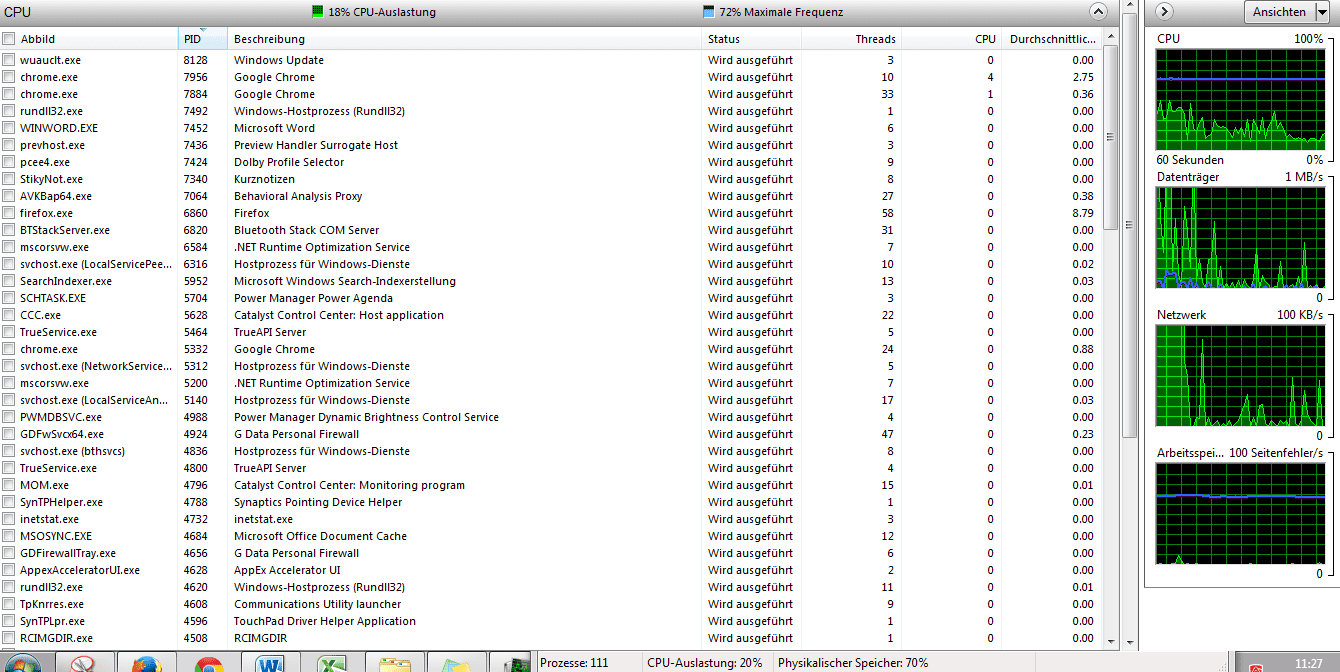Screen dimensions: 1340x672
Task: Select the WINWORD.EXE checkbox
Action: (x=9, y=128)
